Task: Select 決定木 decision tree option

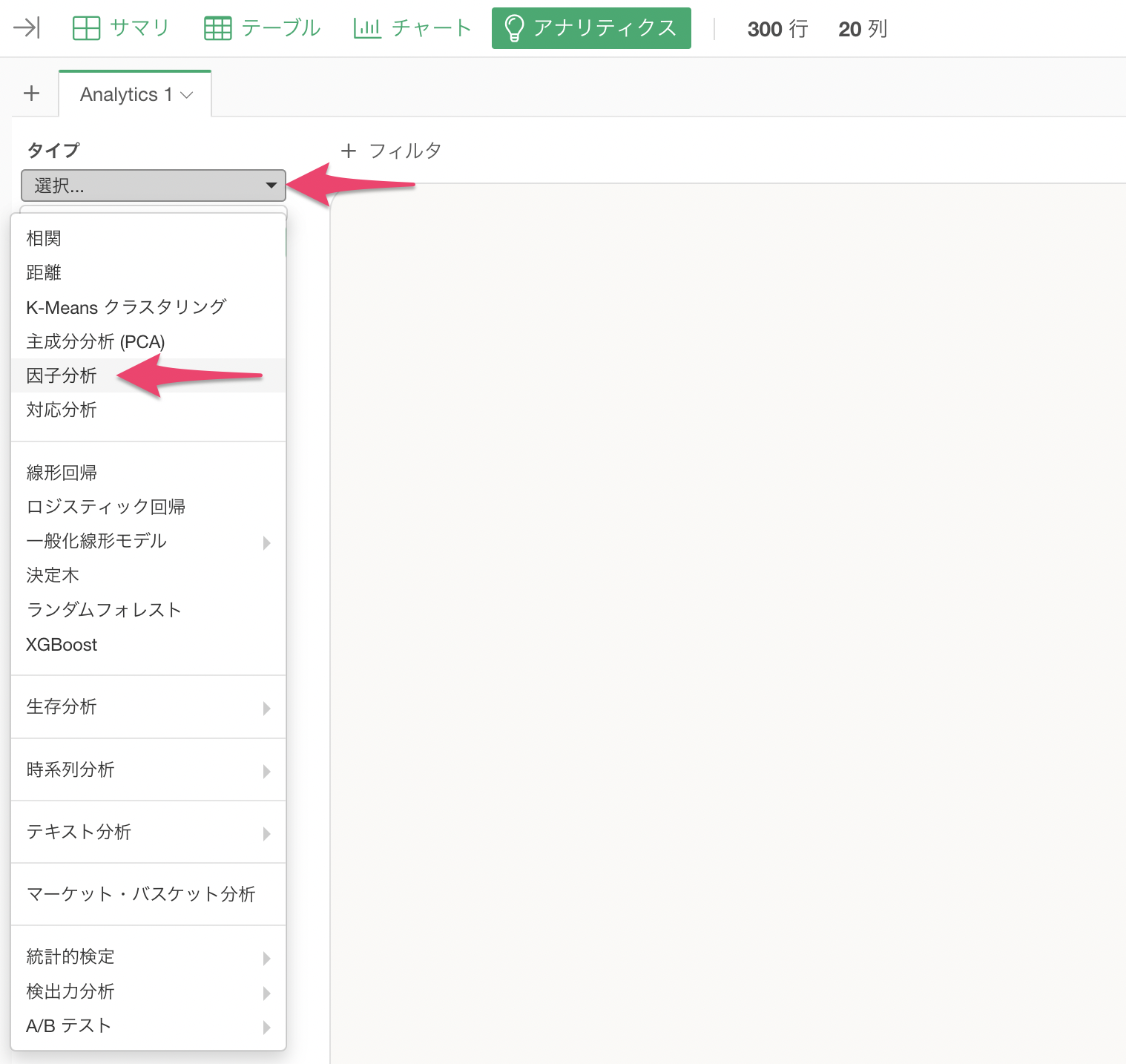Action: (x=148, y=575)
